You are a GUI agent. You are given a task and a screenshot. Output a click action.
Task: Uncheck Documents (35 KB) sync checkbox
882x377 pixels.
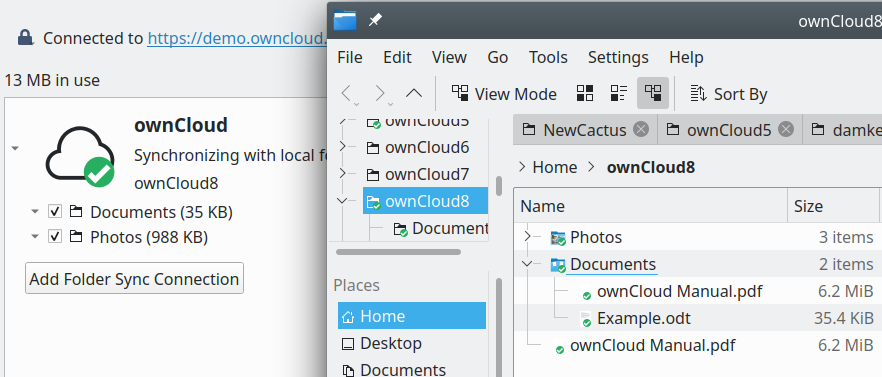pos(55,212)
